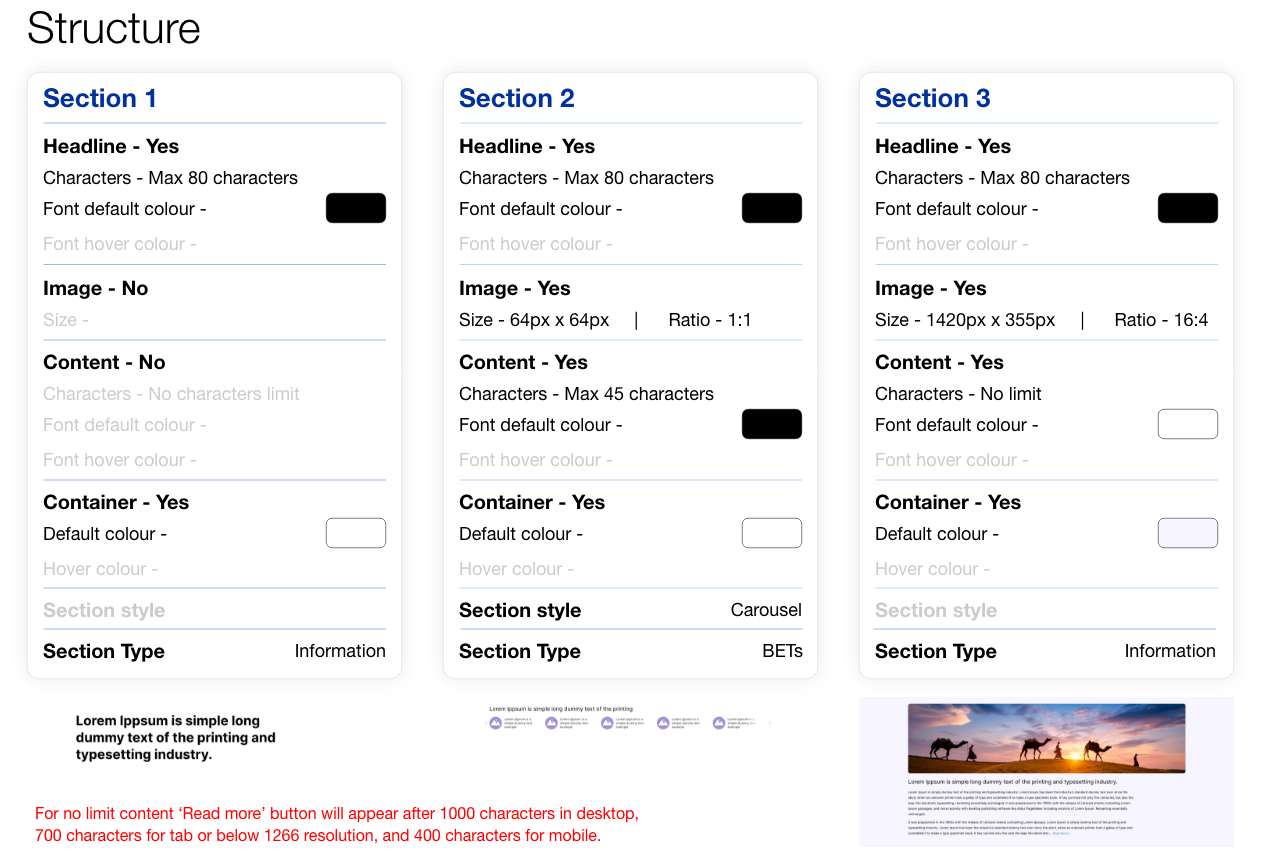Select the 'Section 1' title
This screenshot has height=852, width=1261.
pos(100,98)
